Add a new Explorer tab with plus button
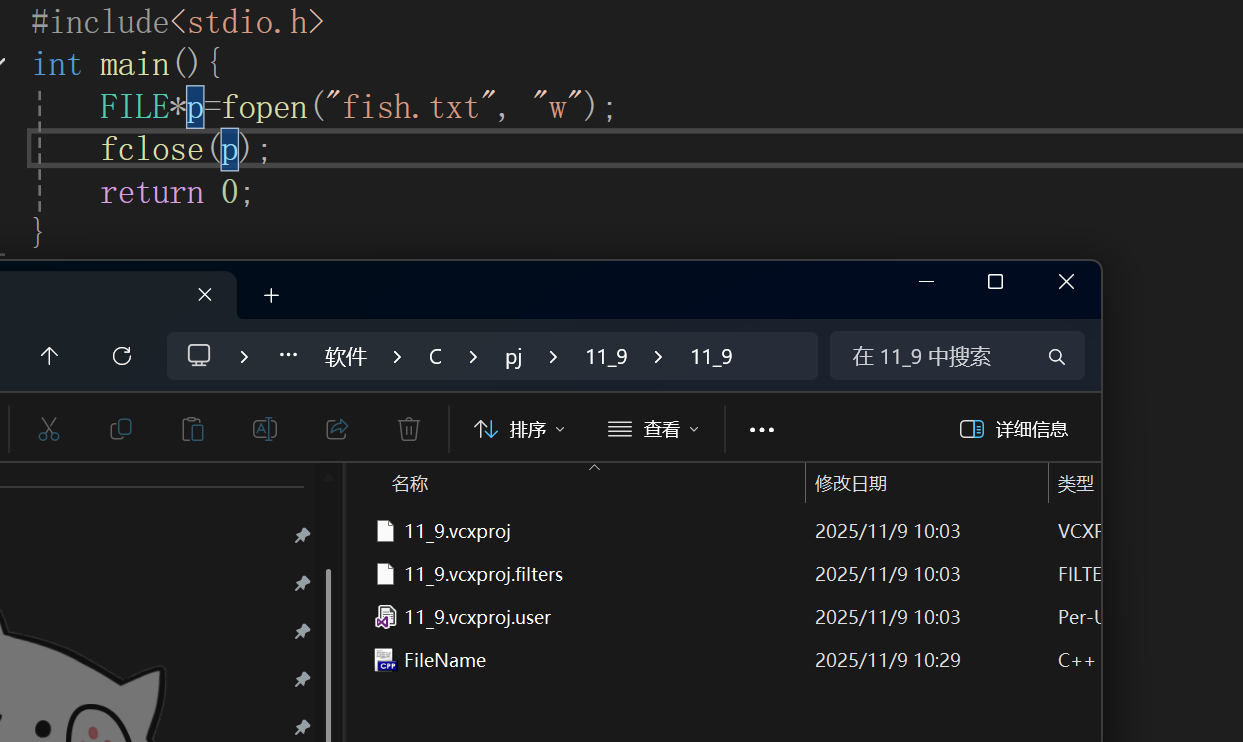This screenshot has height=742, width=1243. pyautogui.click(x=271, y=295)
